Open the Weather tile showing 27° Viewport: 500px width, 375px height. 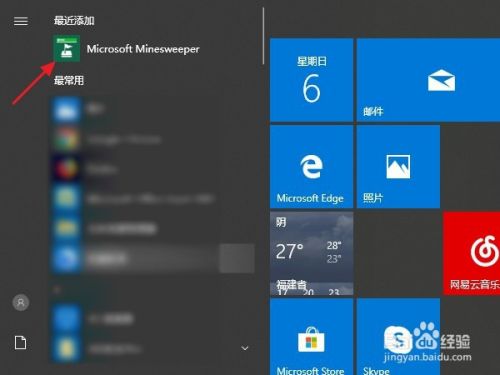tap(311, 253)
